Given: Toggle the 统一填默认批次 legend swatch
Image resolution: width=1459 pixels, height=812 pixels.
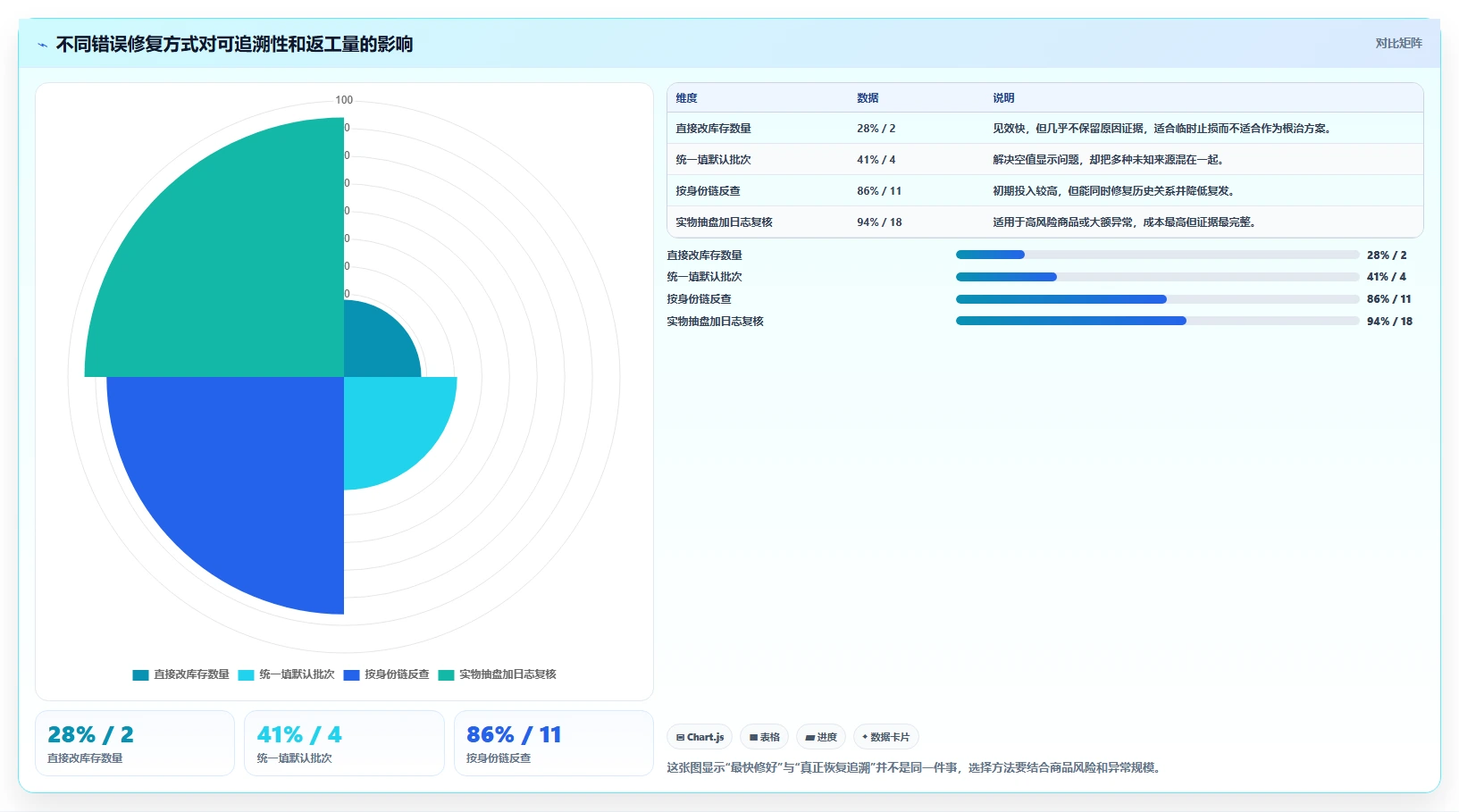Looking at the screenshot, I should point(246,674).
